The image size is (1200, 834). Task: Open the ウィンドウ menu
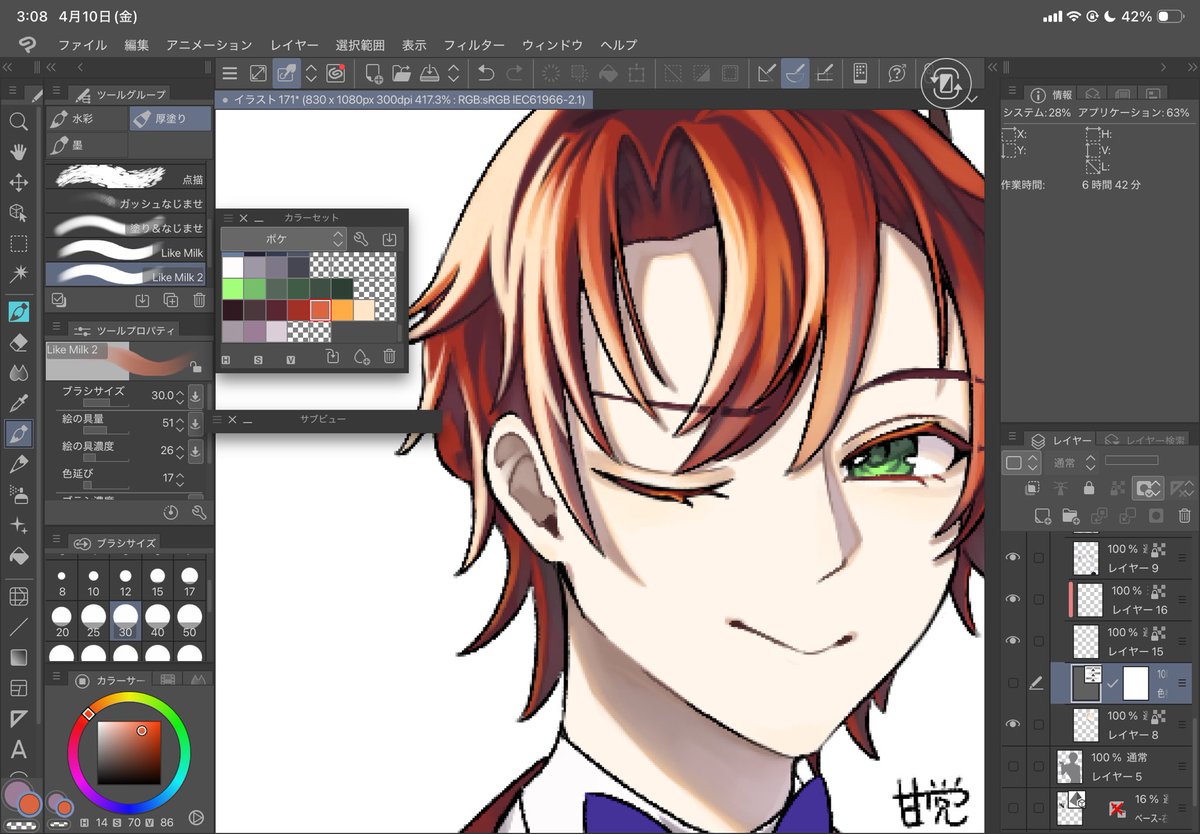click(x=552, y=45)
